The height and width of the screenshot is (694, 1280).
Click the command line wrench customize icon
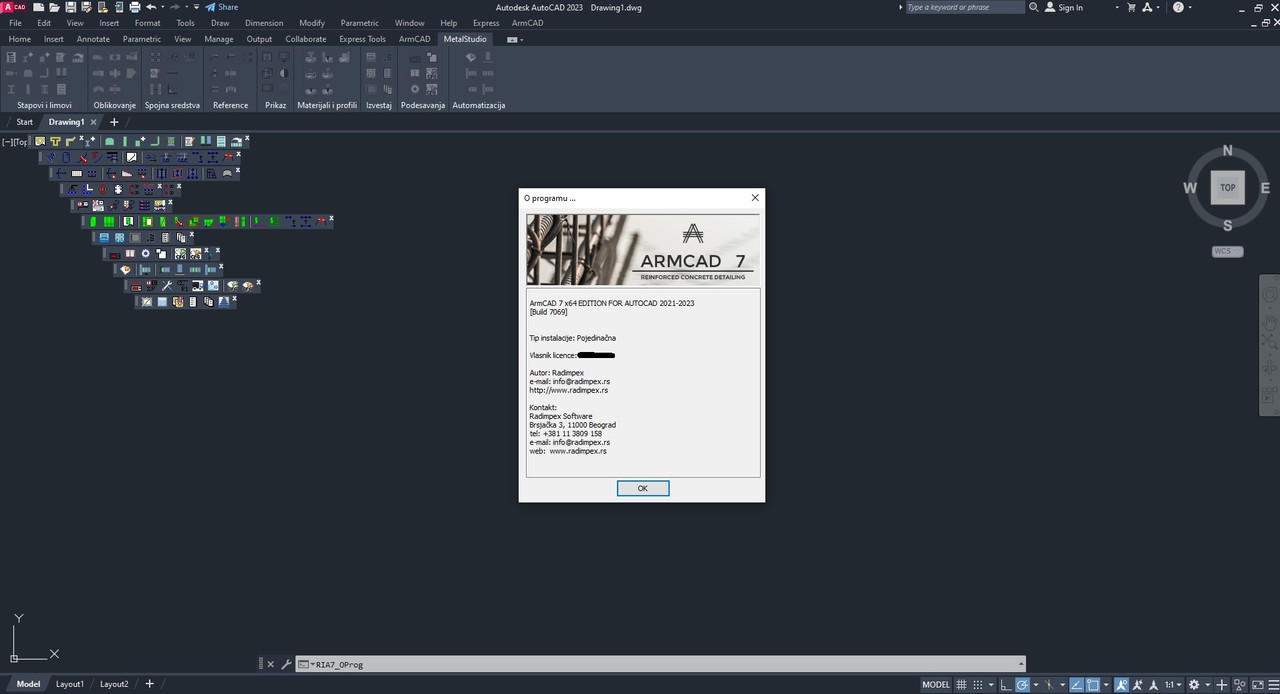pyautogui.click(x=286, y=664)
